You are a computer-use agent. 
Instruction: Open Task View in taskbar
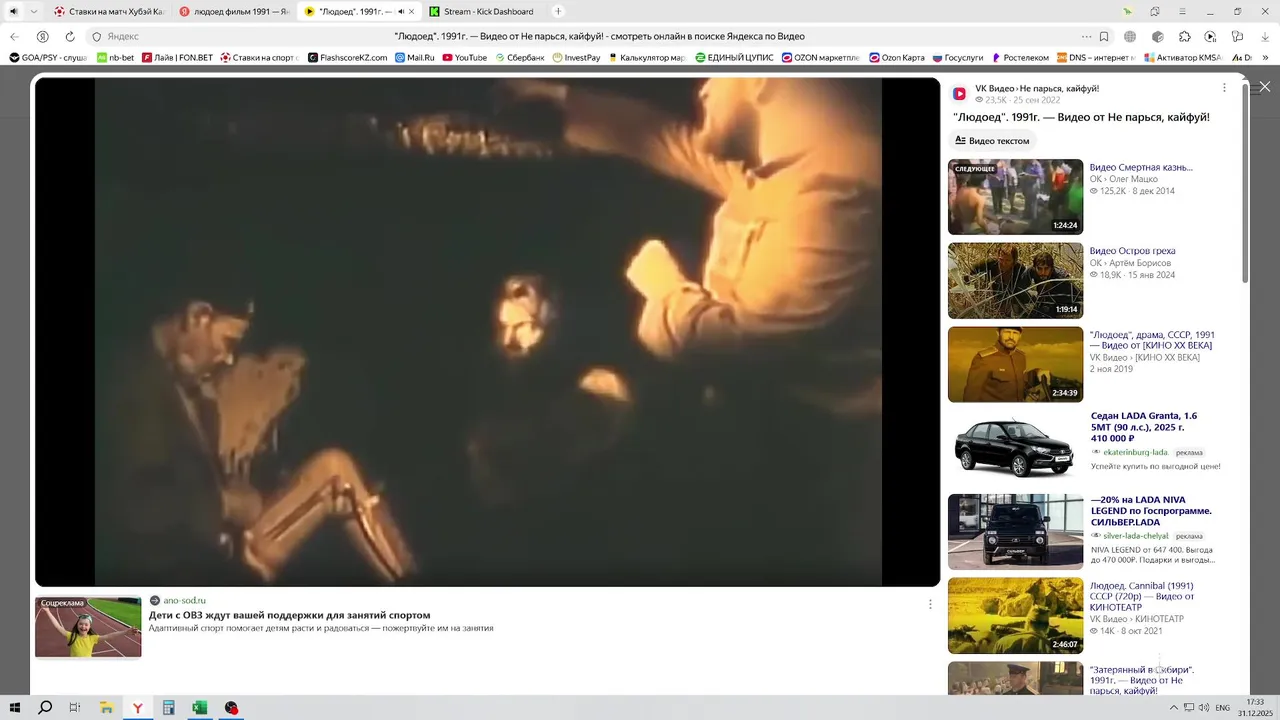pyautogui.click(x=75, y=708)
